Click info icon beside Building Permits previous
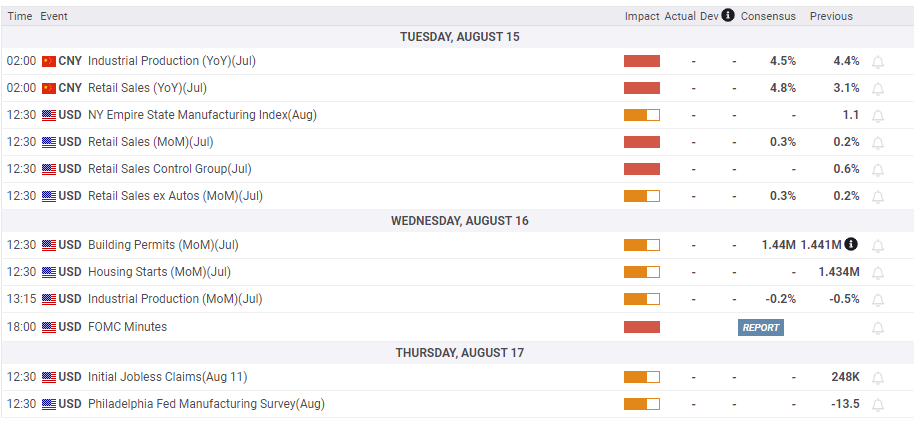The image size is (914, 421). pyautogui.click(x=850, y=244)
